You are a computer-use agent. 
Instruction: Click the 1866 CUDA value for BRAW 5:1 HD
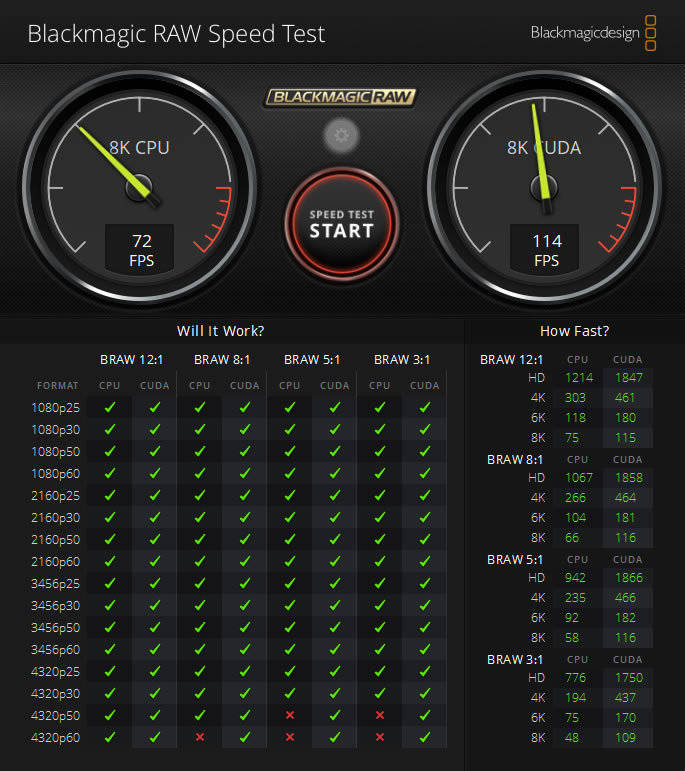click(x=629, y=578)
